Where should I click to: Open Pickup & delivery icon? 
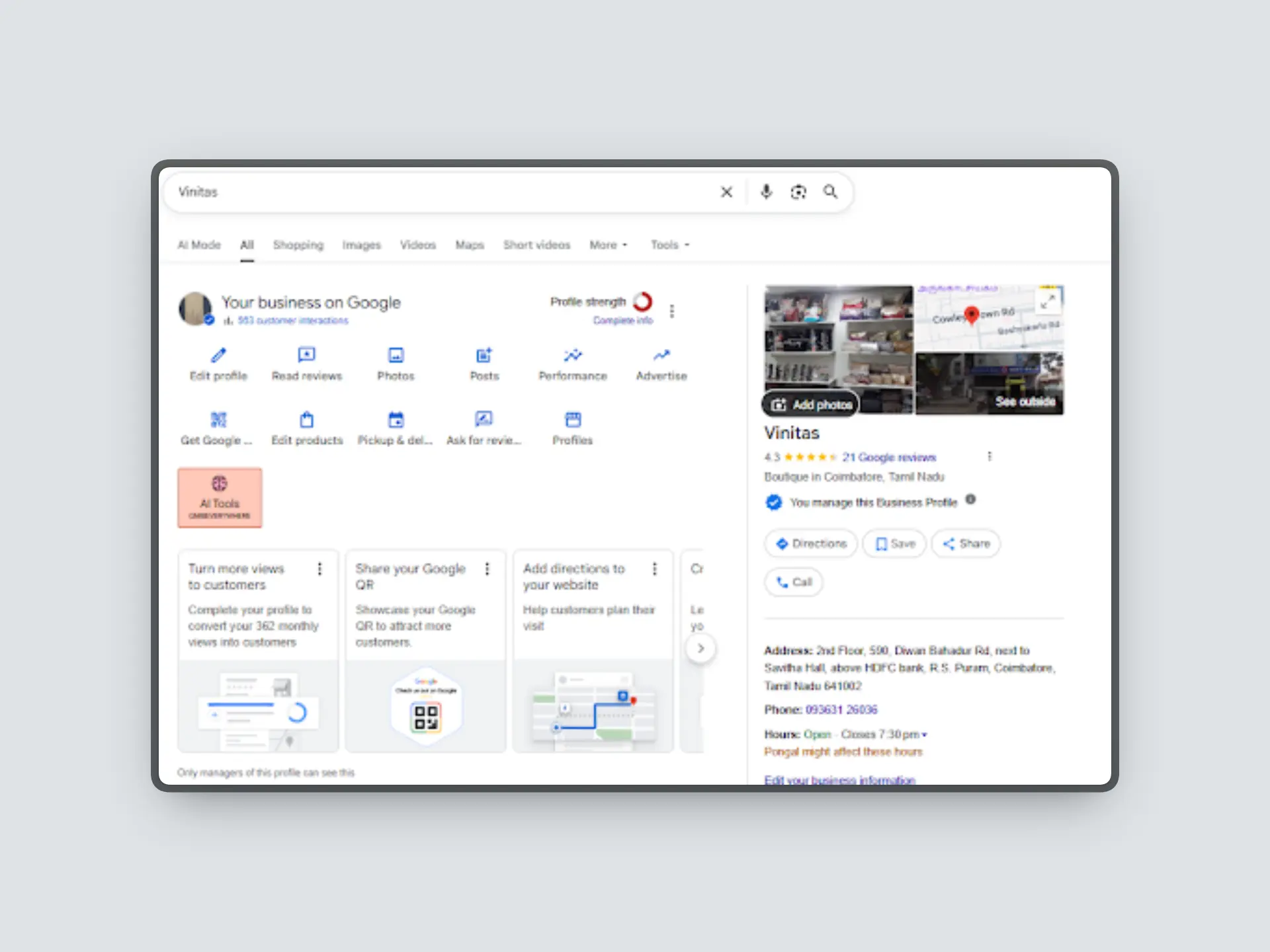[396, 420]
